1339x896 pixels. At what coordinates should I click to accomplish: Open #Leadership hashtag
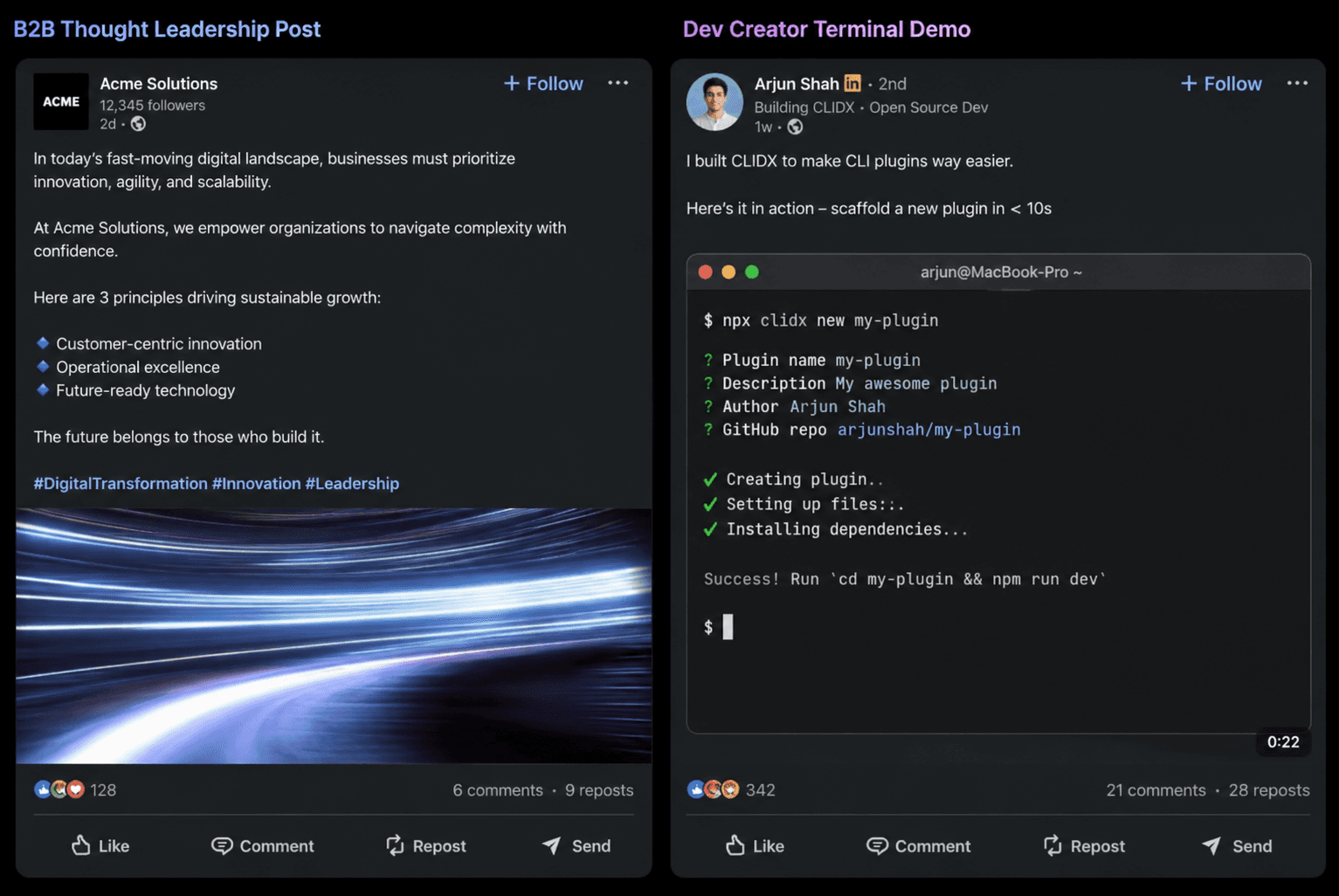tap(352, 484)
